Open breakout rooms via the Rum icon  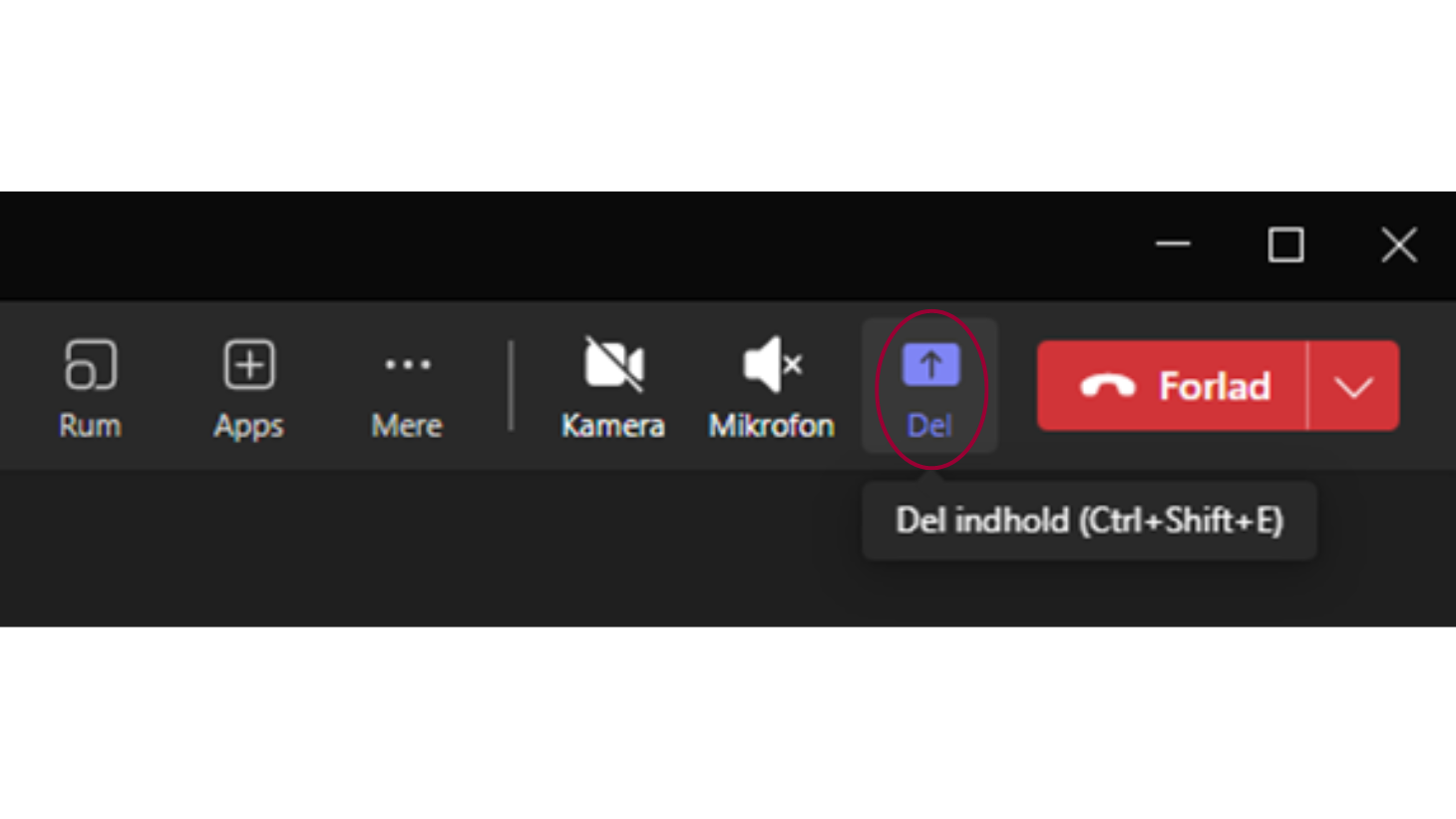point(91,364)
